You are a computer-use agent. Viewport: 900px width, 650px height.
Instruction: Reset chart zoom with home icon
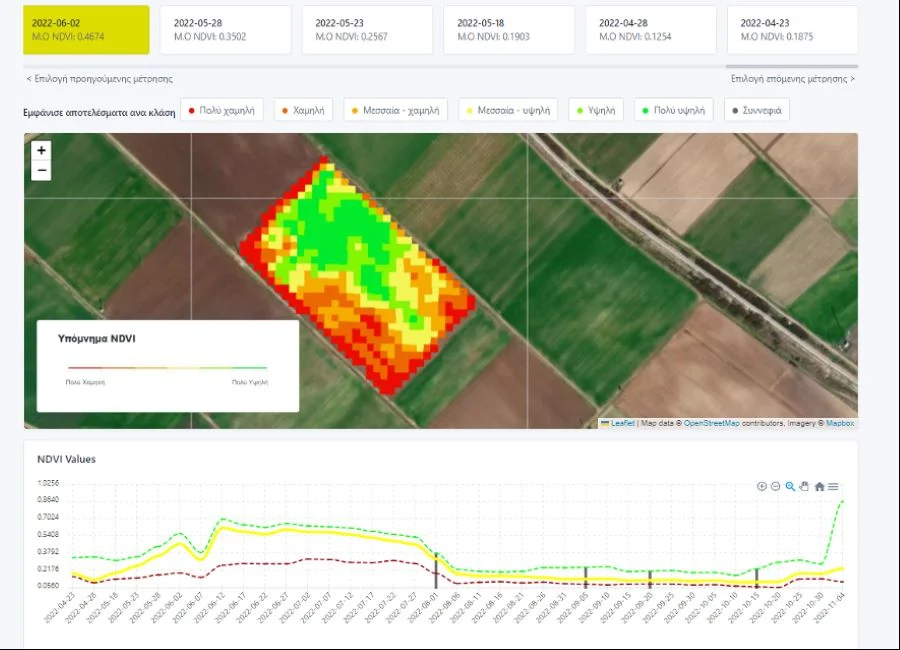click(x=819, y=487)
